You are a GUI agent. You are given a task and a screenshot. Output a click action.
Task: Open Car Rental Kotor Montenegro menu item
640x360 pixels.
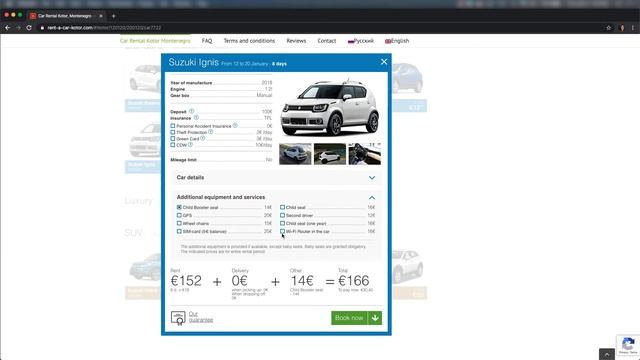(x=155, y=41)
